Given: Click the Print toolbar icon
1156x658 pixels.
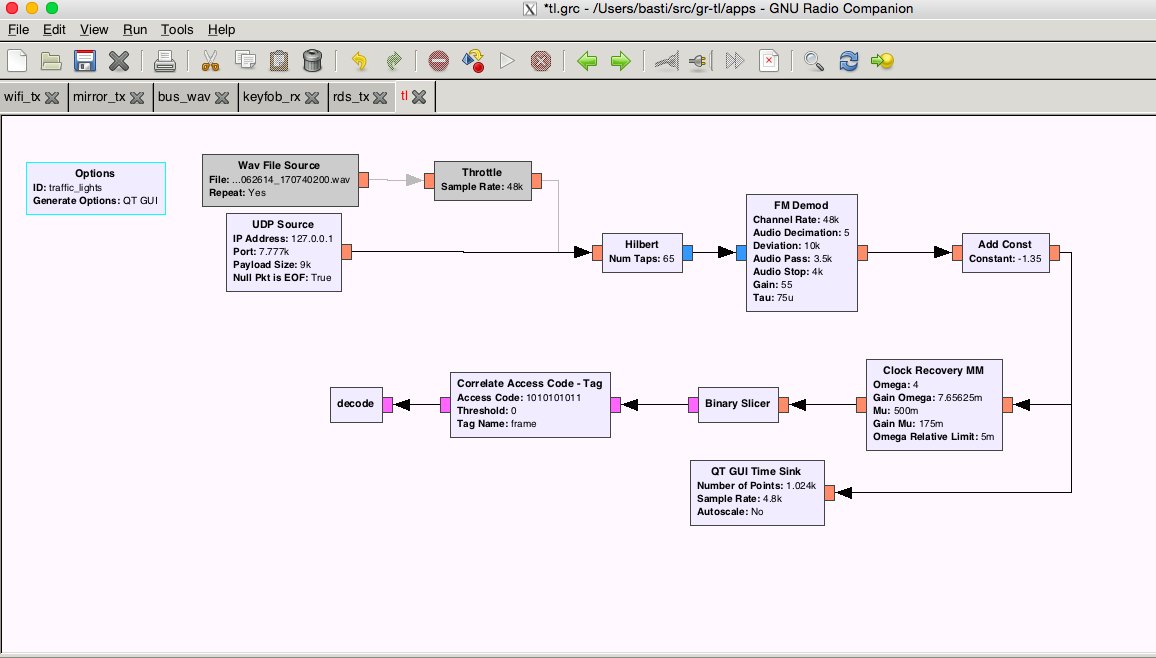Looking at the screenshot, I should point(165,61).
